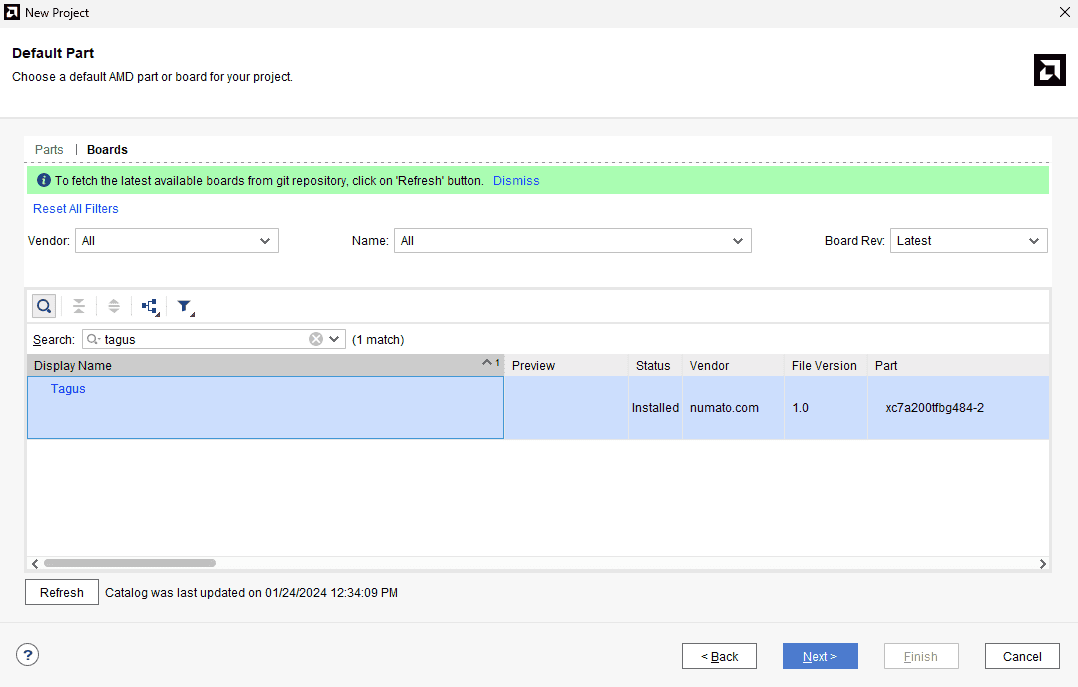
Task: Open the Name filter dropdown
Action: click(x=573, y=241)
